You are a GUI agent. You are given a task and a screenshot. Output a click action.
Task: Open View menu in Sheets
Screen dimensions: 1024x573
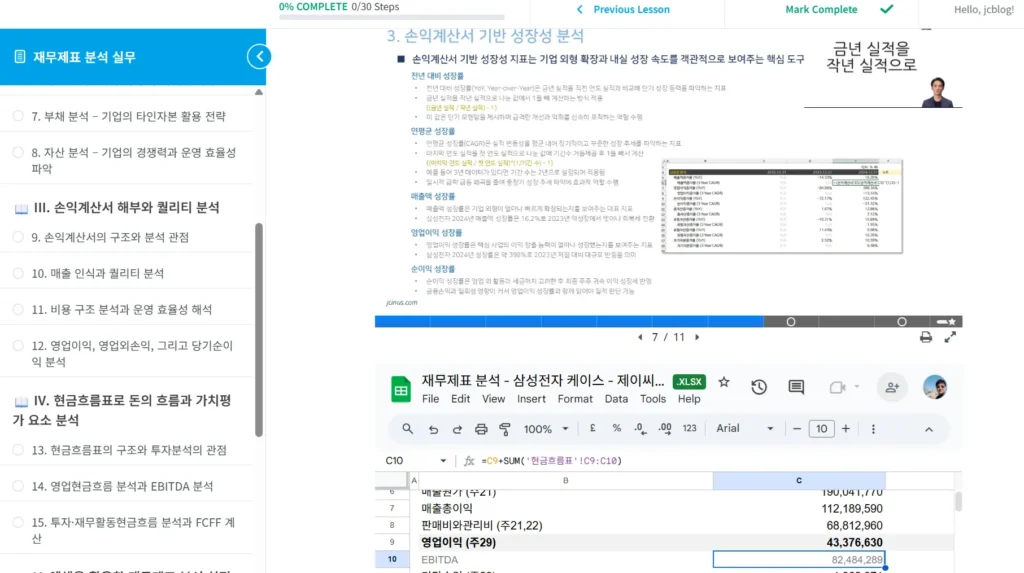click(x=494, y=399)
